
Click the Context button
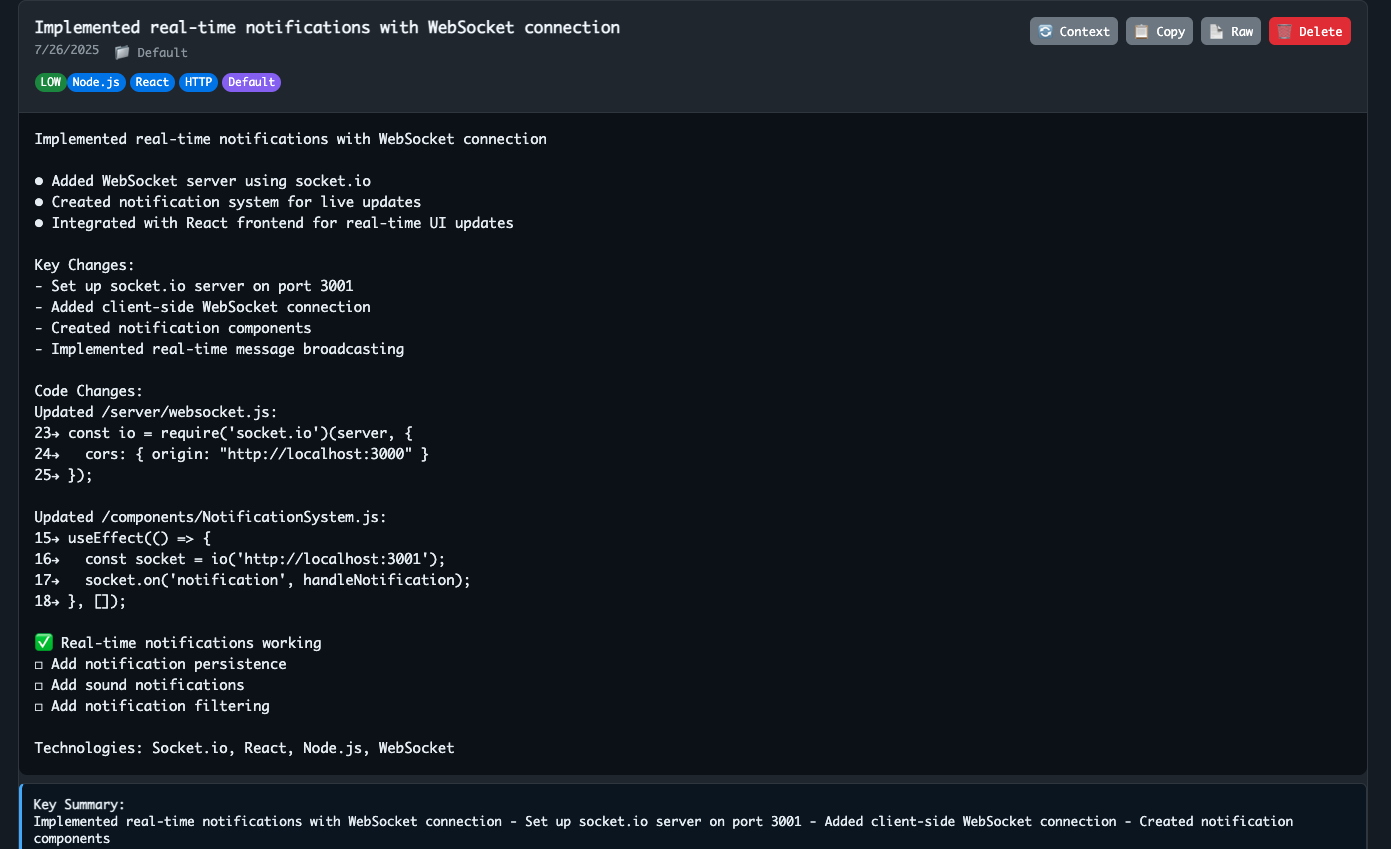pyautogui.click(x=1073, y=31)
